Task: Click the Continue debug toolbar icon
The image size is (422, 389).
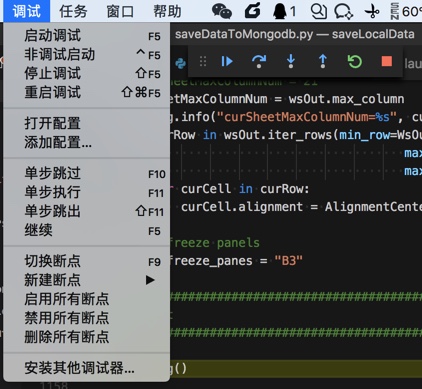Action: point(227,62)
